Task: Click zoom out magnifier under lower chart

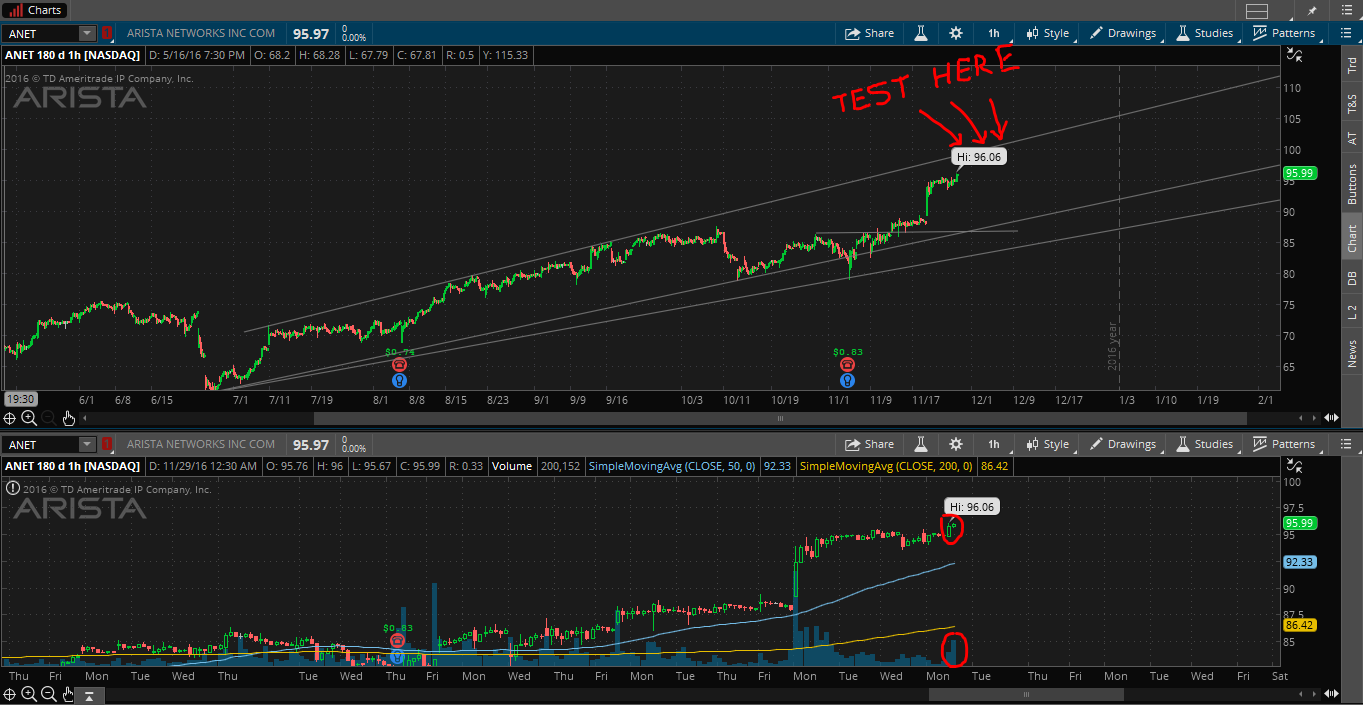Action: pos(47,694)
